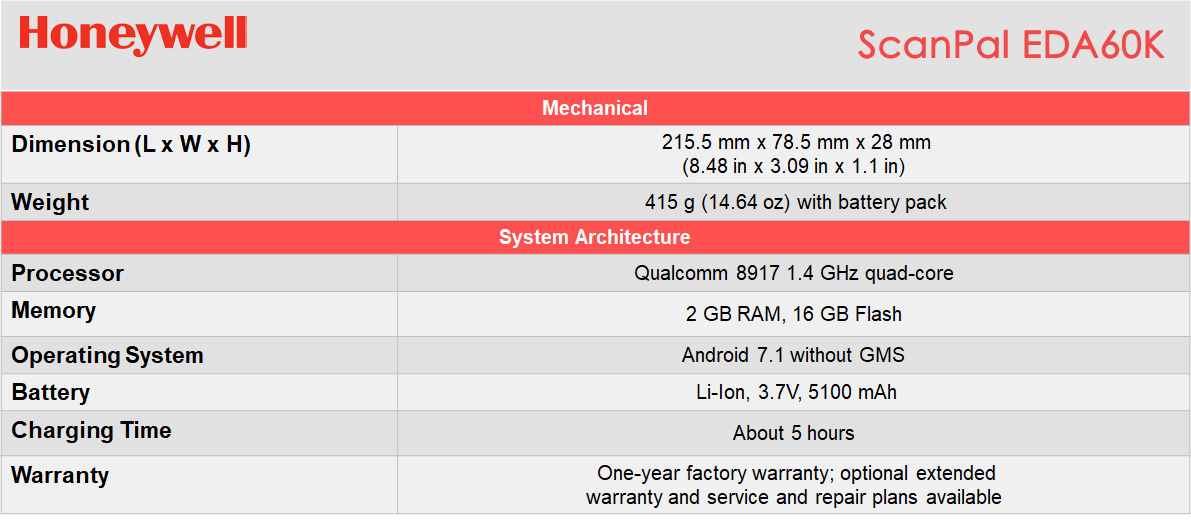Select the 415 g weight value
Viewport: 1191px width, 520px height.
pyautogui.click(x=796, y=202)
